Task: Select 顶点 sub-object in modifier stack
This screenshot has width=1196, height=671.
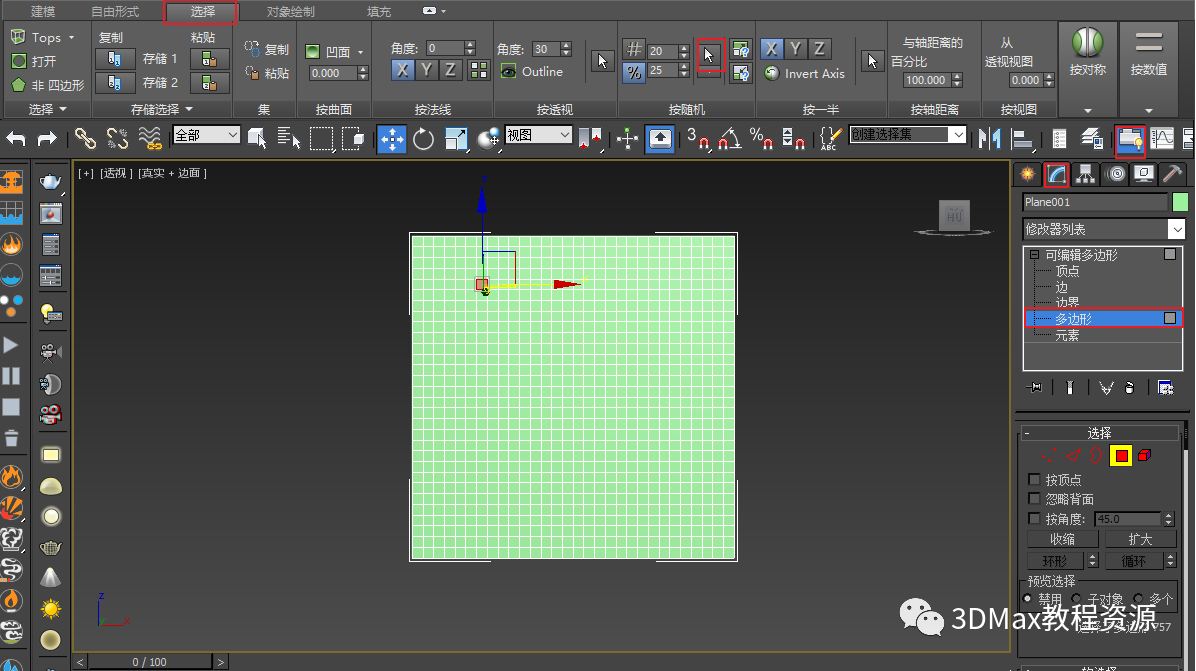Action: click(1067, 271)
